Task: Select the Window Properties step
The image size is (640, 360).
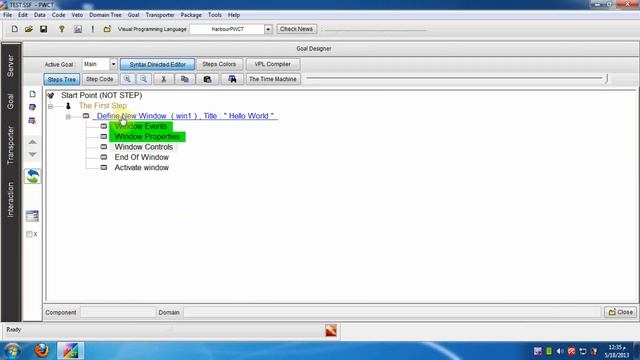Action: (147, 137)
